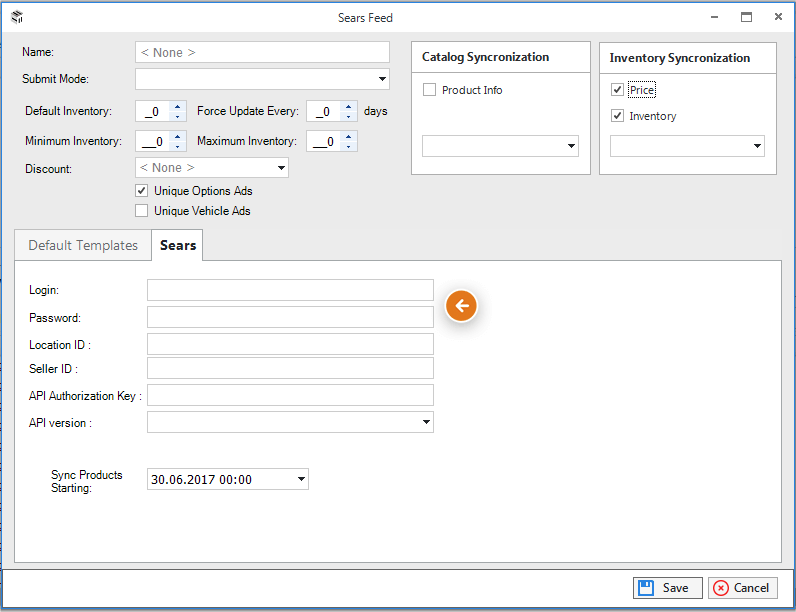Open the Sync Products Starting date picker
796x612 pixels.
click(x=228, y=479)
